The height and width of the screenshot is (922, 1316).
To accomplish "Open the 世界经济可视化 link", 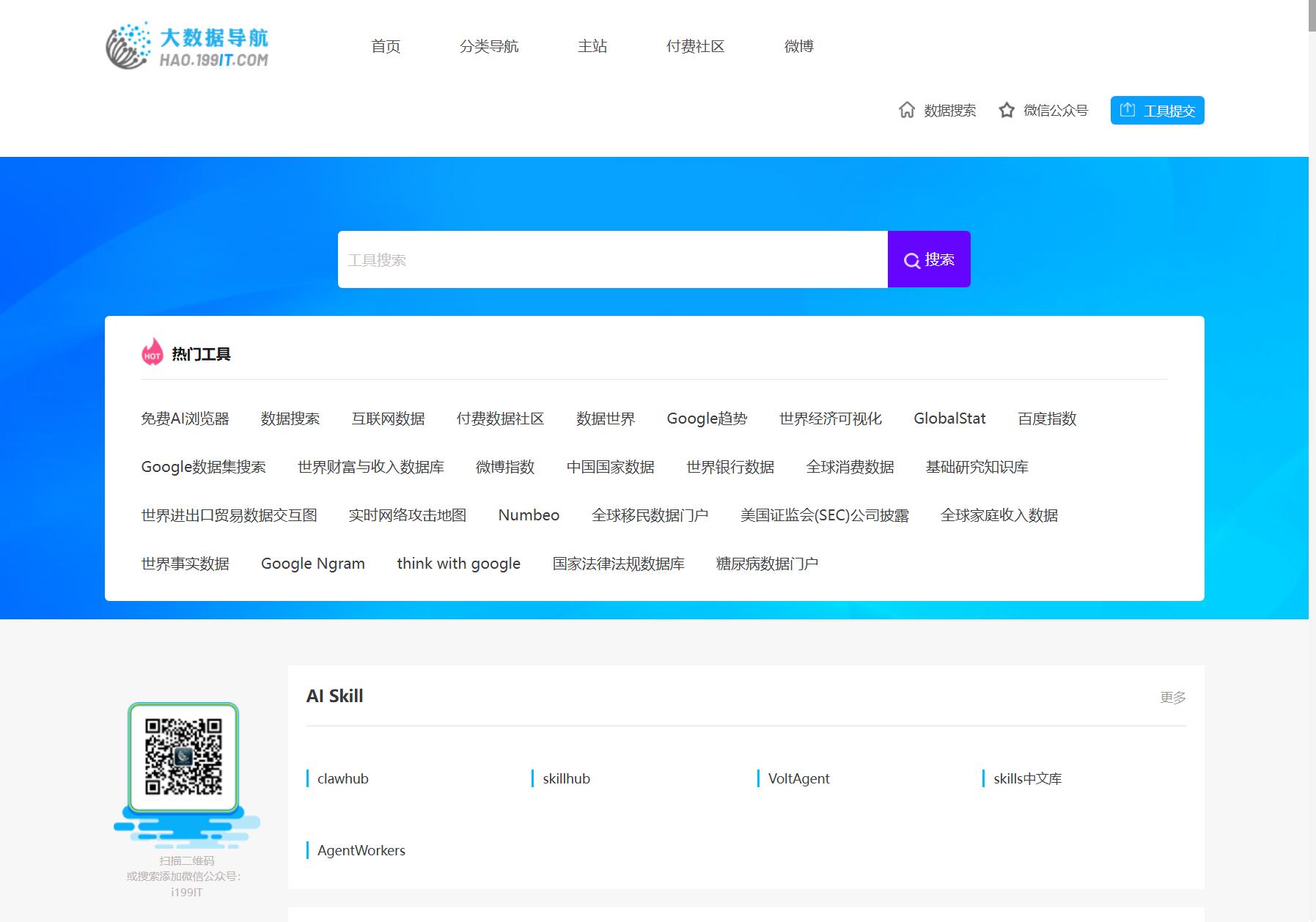I will click(831, 418).
